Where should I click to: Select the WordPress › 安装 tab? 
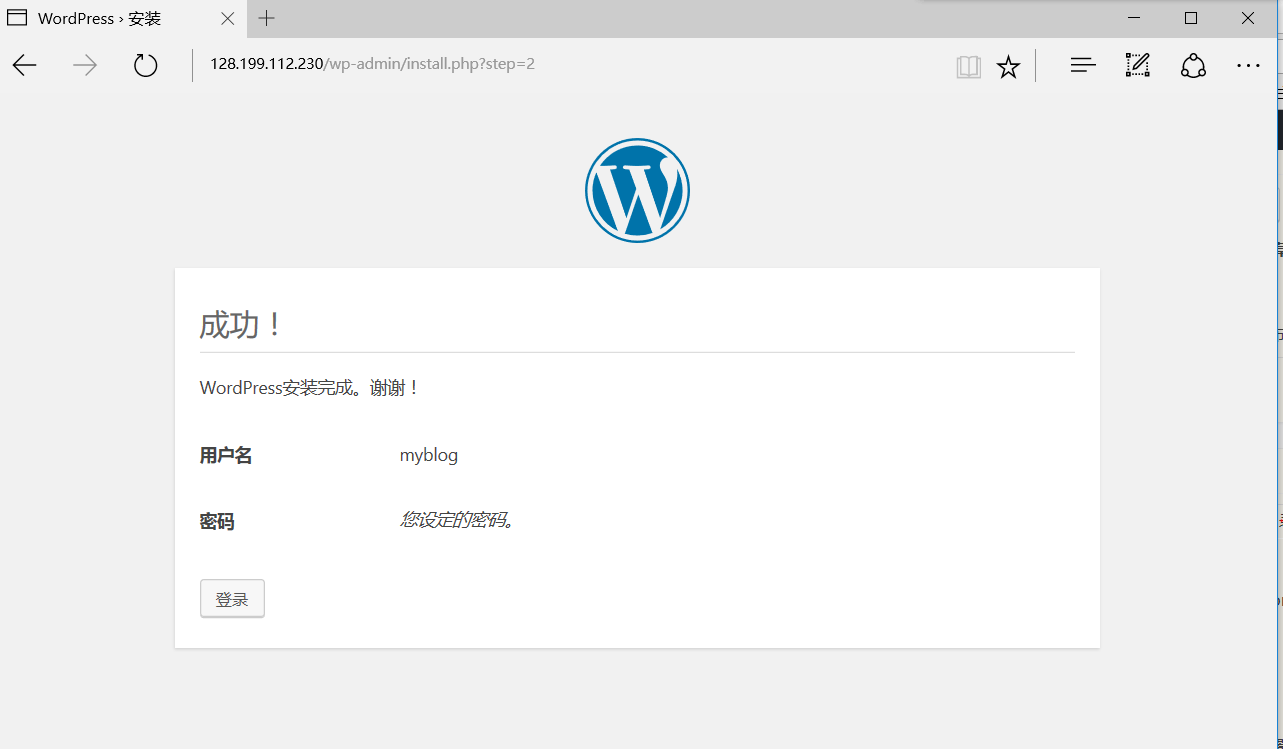(123, 18)
